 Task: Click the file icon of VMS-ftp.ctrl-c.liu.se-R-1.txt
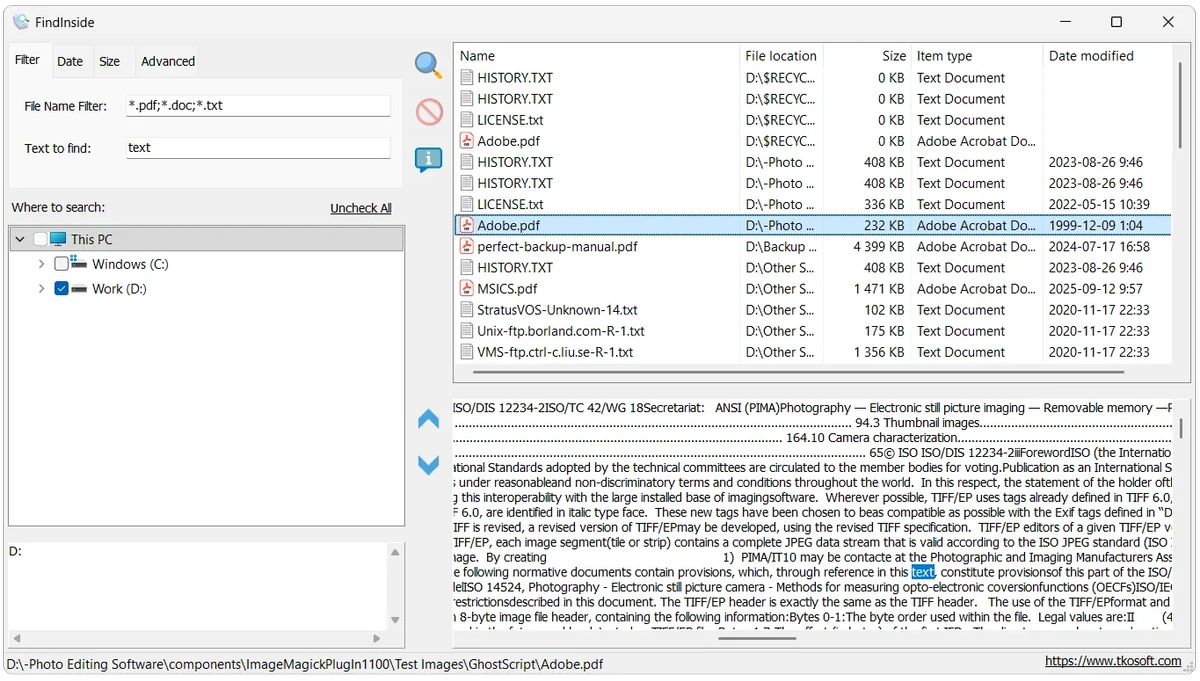pos(466,352)
